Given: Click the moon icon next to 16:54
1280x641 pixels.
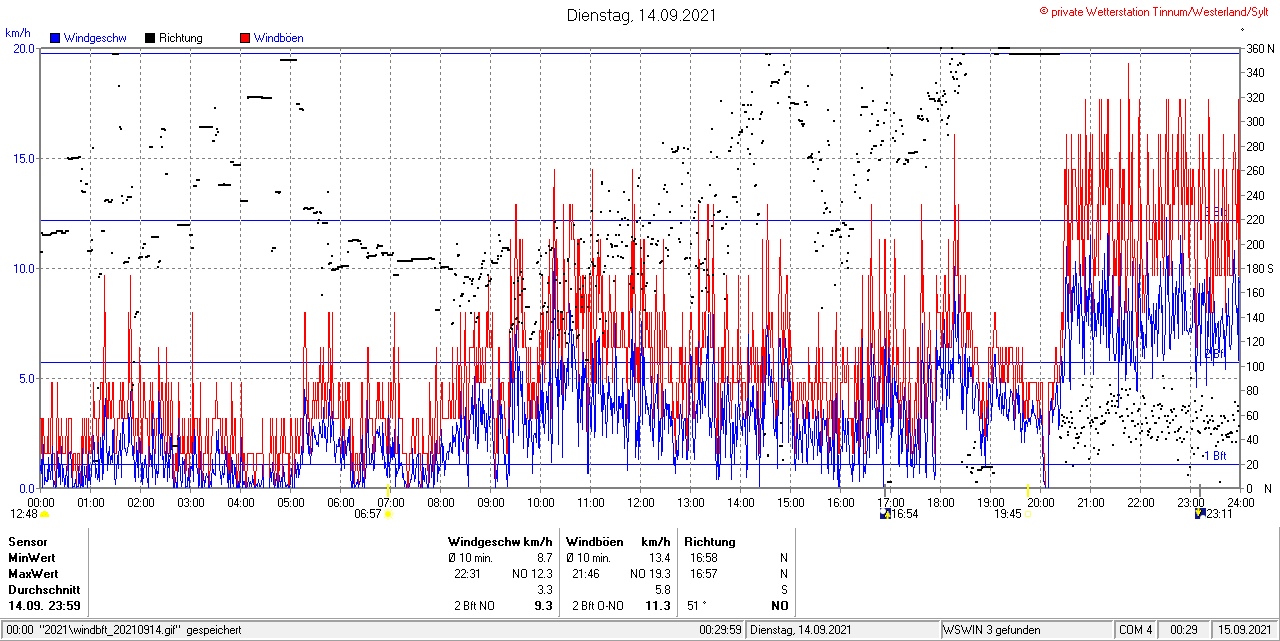Looking at the screenshot, I should pos(885,514).
